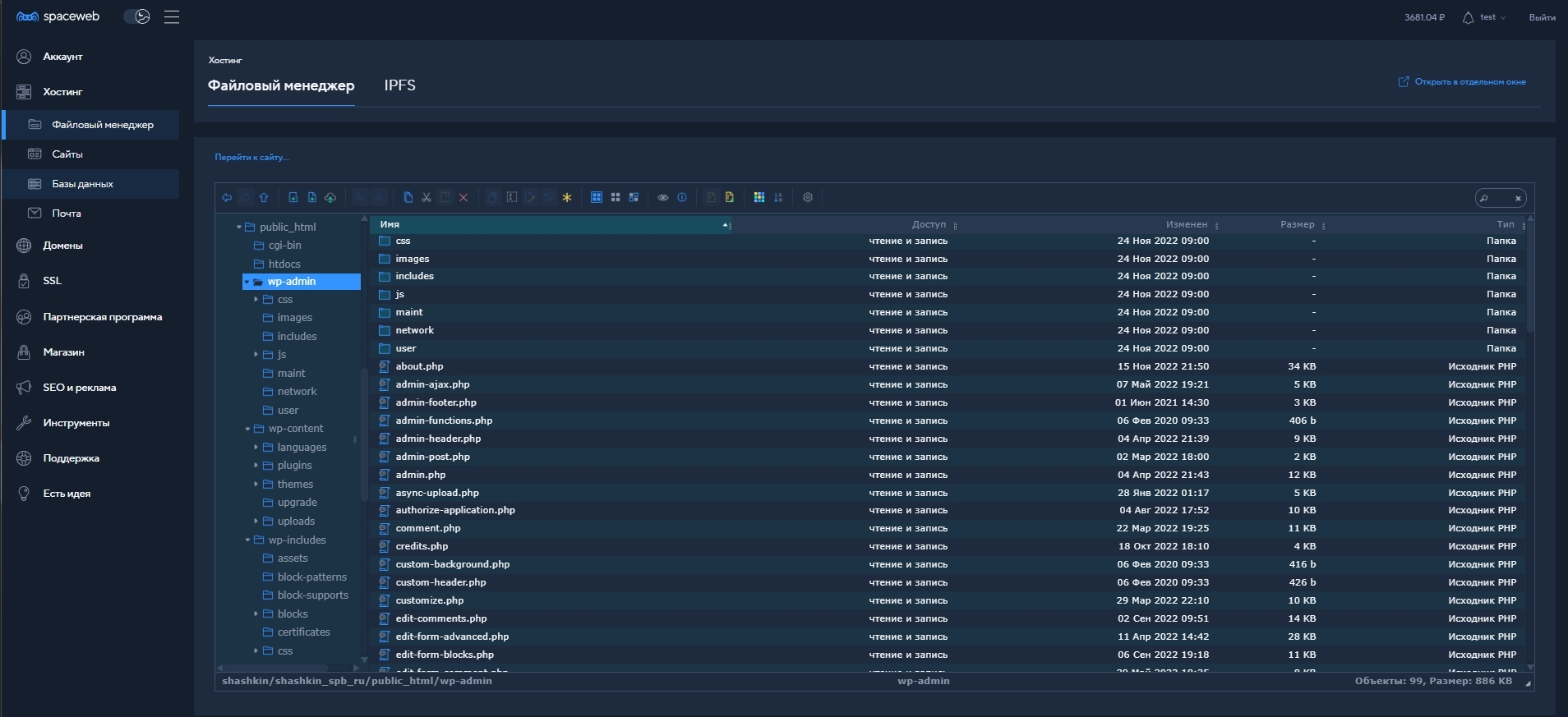1568x717 pixels.
Task: Open Базы данных in the sidebar
Action: coord(82,184)
